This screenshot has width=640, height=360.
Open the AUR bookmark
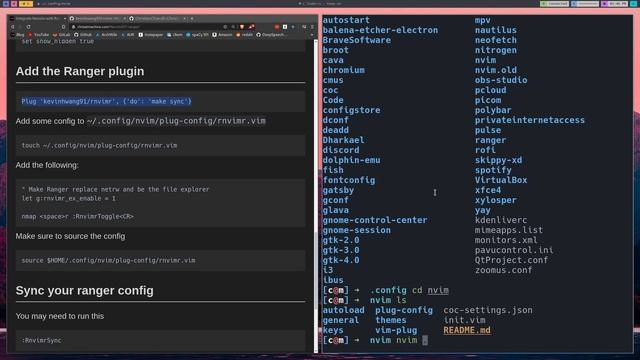coord(128,35)
